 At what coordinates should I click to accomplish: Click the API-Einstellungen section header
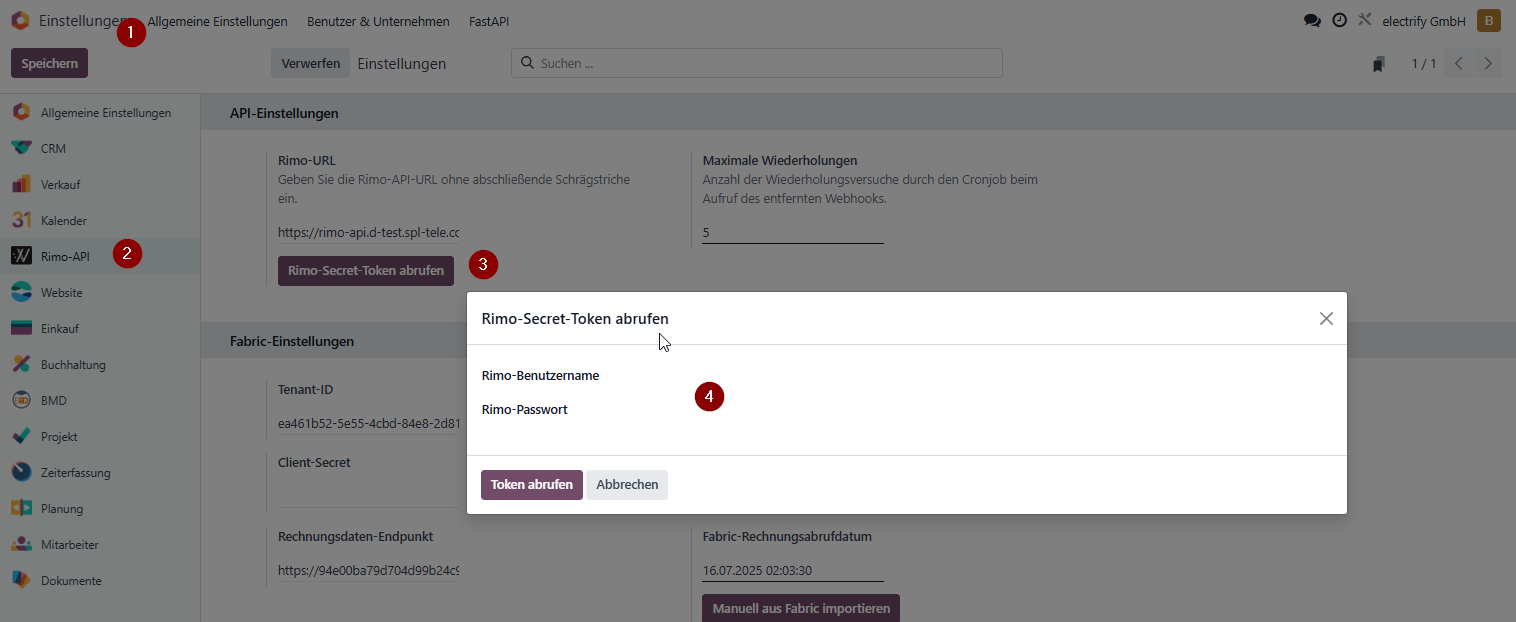pos(284,113)
